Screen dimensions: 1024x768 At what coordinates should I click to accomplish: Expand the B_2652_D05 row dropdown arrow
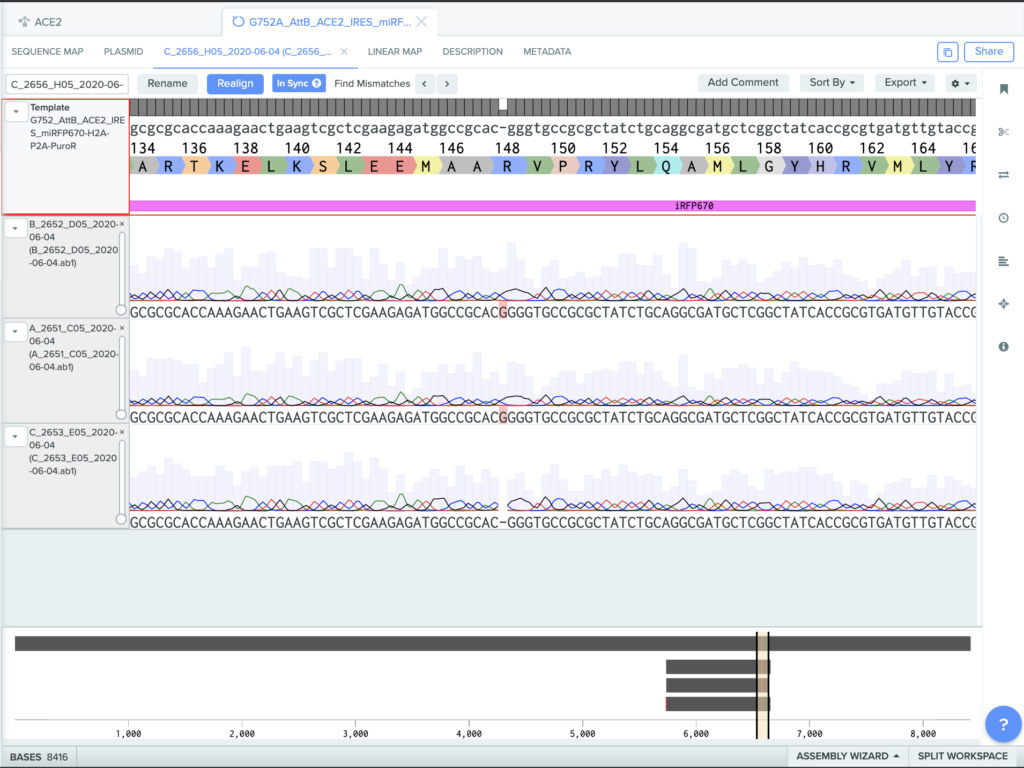click(16, 229)
